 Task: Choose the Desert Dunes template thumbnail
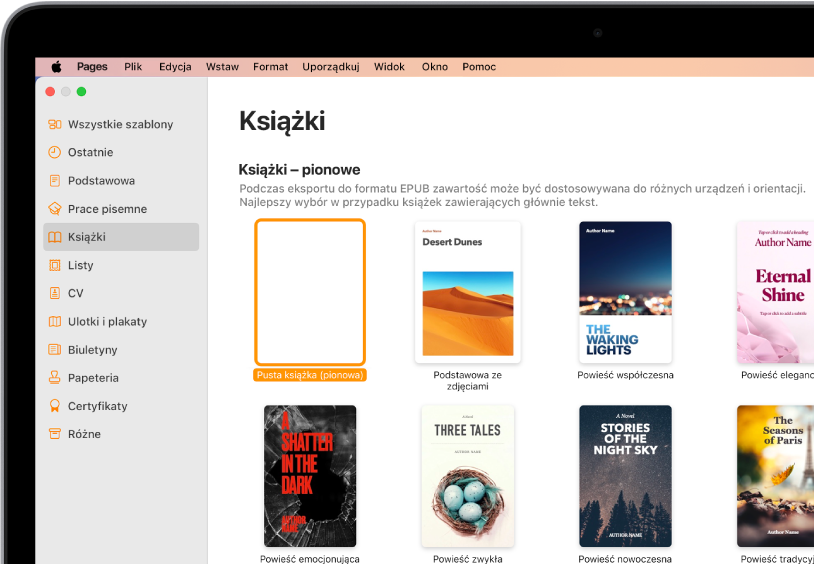[x=468, y=292]
